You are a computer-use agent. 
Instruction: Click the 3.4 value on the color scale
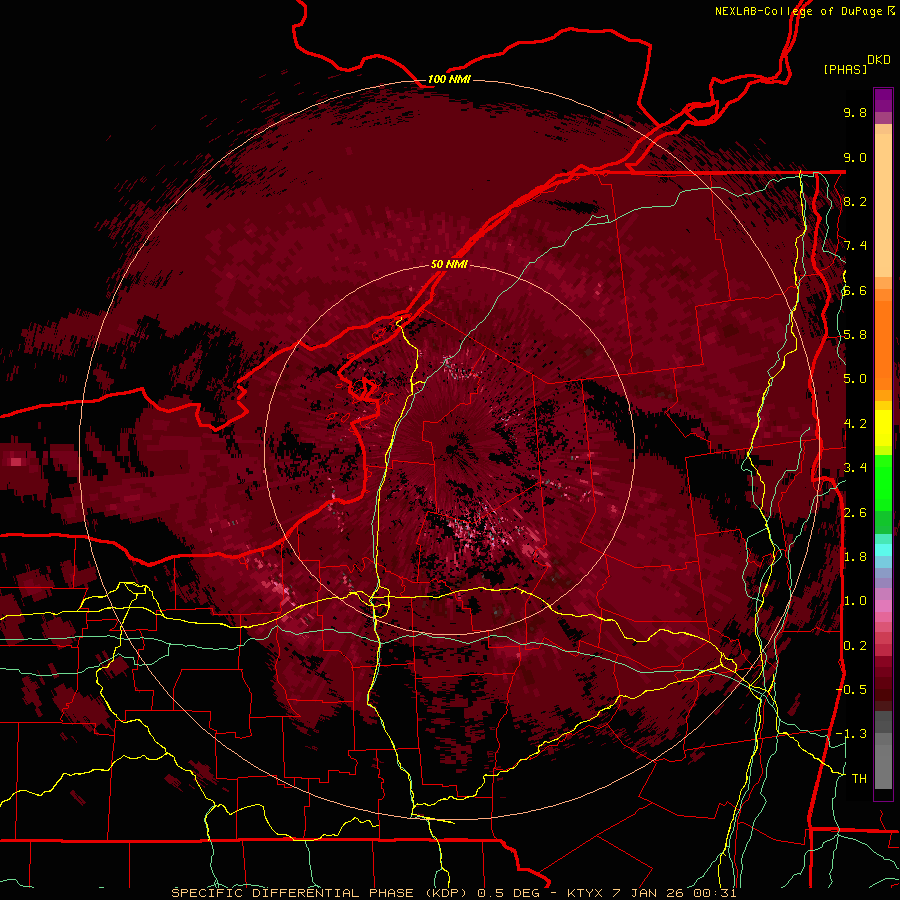(855, 467)
